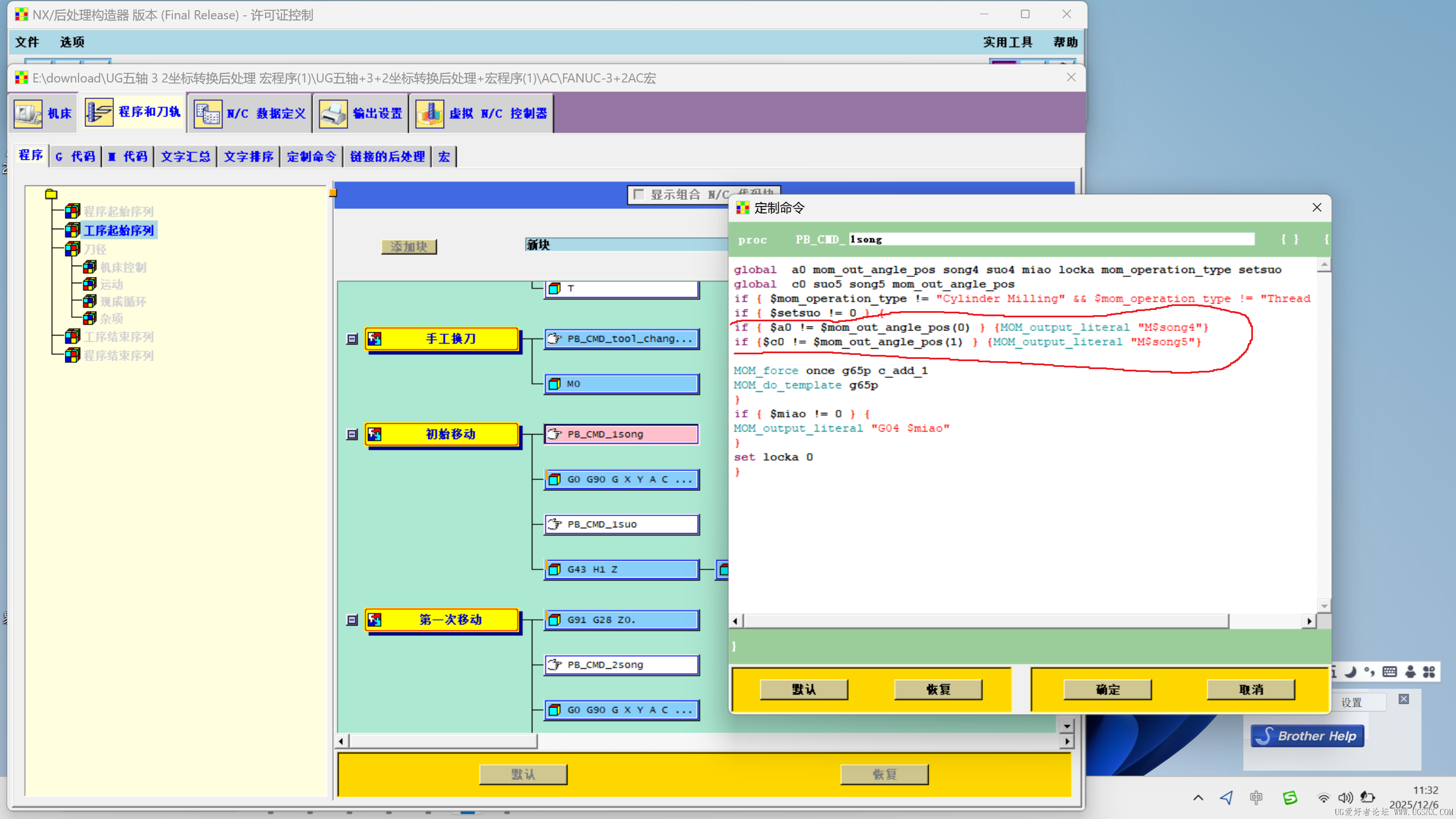
Task: Open the 新块 block type dropdown
Action: [x=626, y=245]
